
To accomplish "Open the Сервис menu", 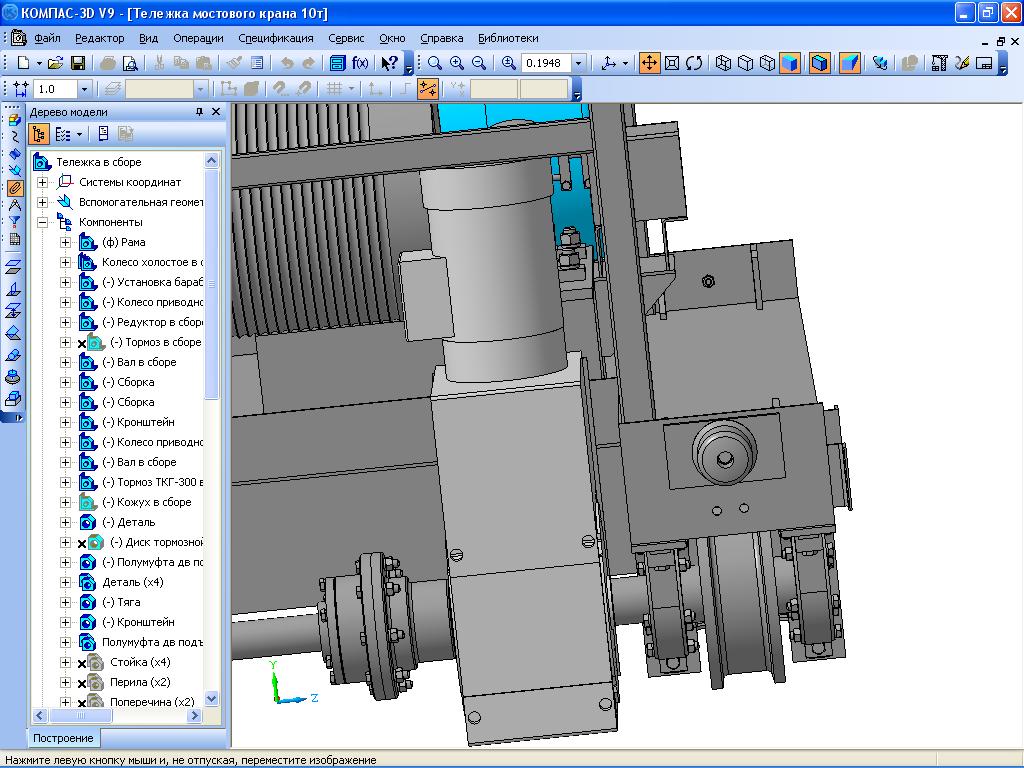I will (x=346, y=38).
